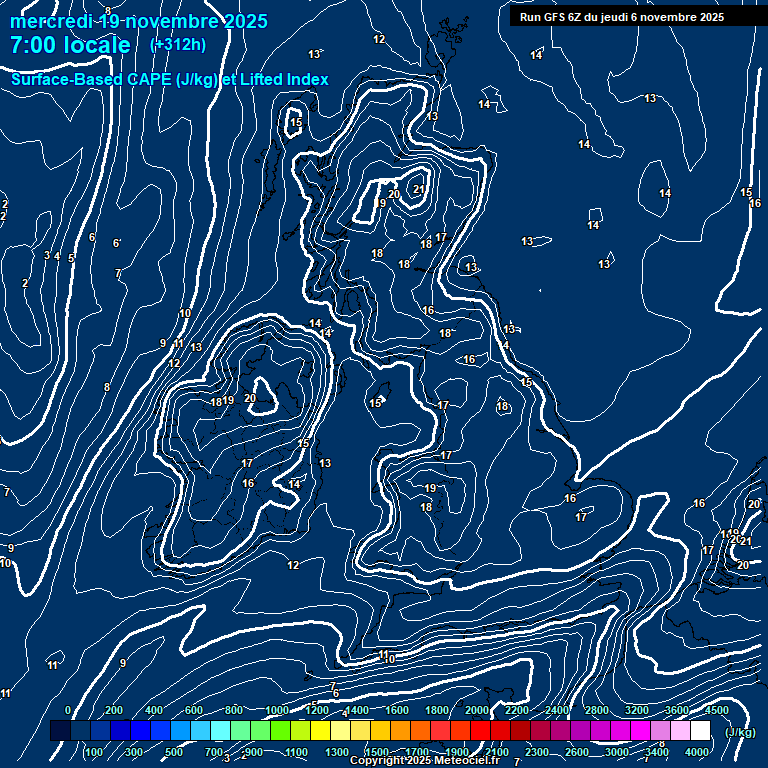Click the (J/kg) unit label beside the legend
The height and width of the screenshot is (768, 768).
739,732
